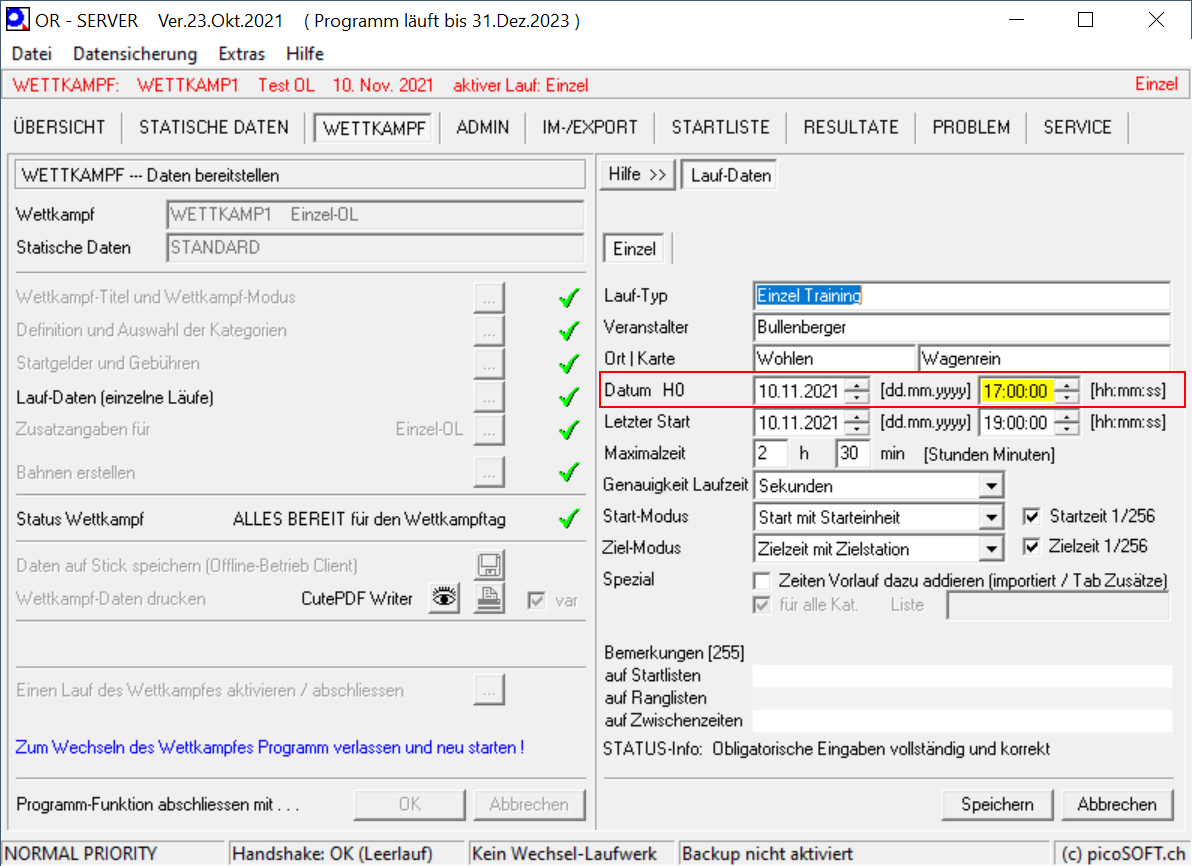Open the Genauigkeit Laufzeit dropdown
Screen dimensions: 1192x866
pyautogui.click(x=990, y=486)
